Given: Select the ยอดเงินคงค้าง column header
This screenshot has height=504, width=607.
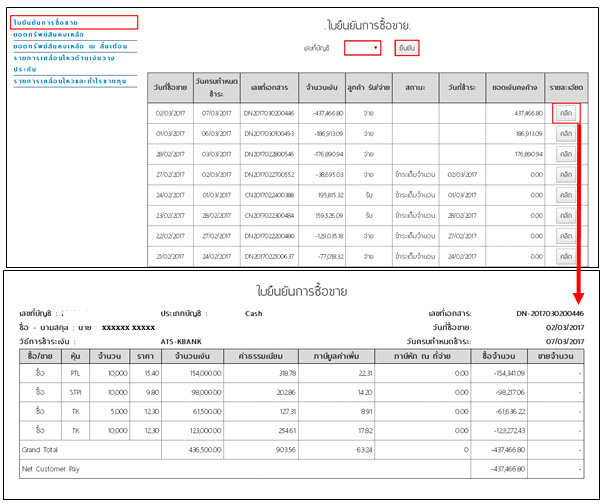Looking at the screenshot, I should tap(515, 87).
